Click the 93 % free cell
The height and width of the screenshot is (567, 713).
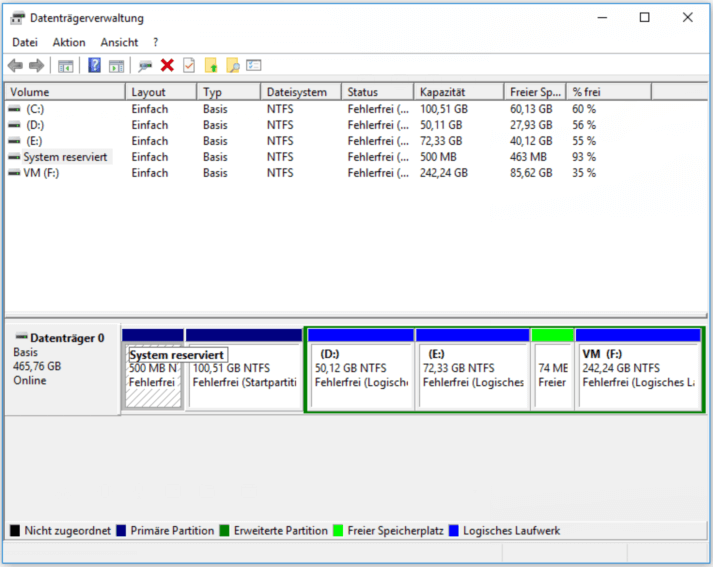coord(584,157)
